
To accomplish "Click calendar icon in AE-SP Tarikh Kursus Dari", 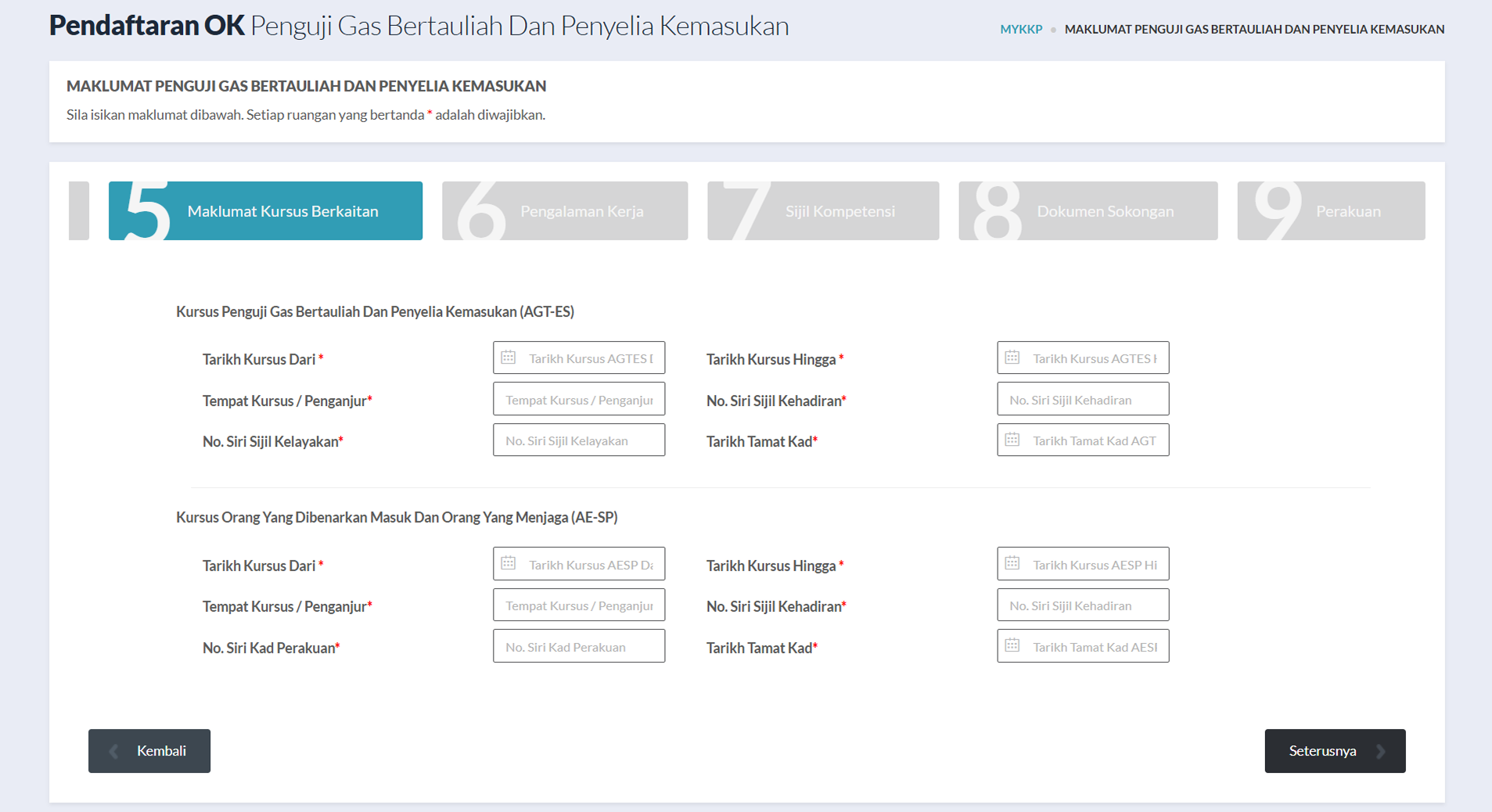I will point(508,563).
